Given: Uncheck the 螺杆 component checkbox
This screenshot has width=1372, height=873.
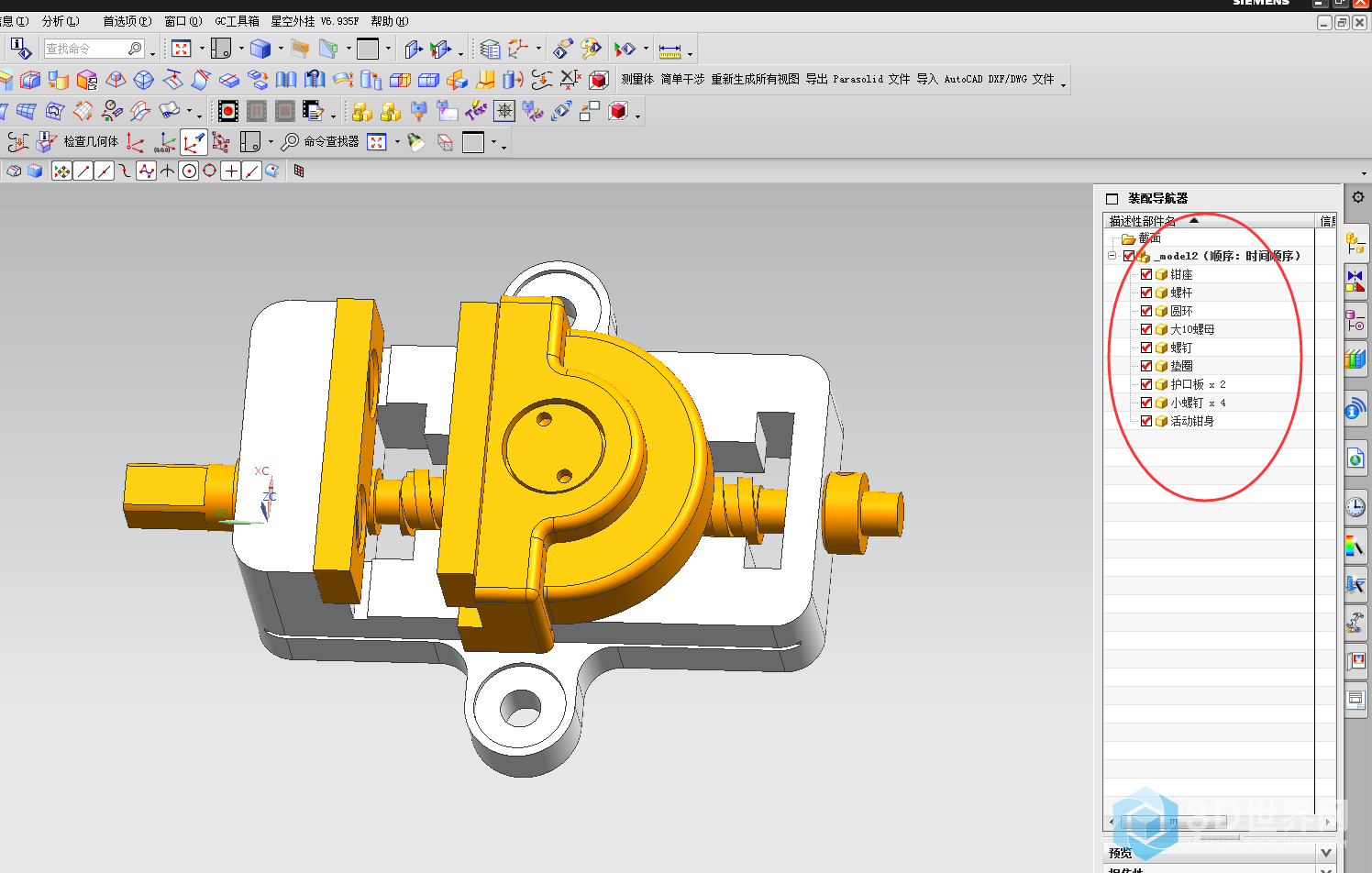Looking at the screenshot, I should click(x=1146, y=293).
